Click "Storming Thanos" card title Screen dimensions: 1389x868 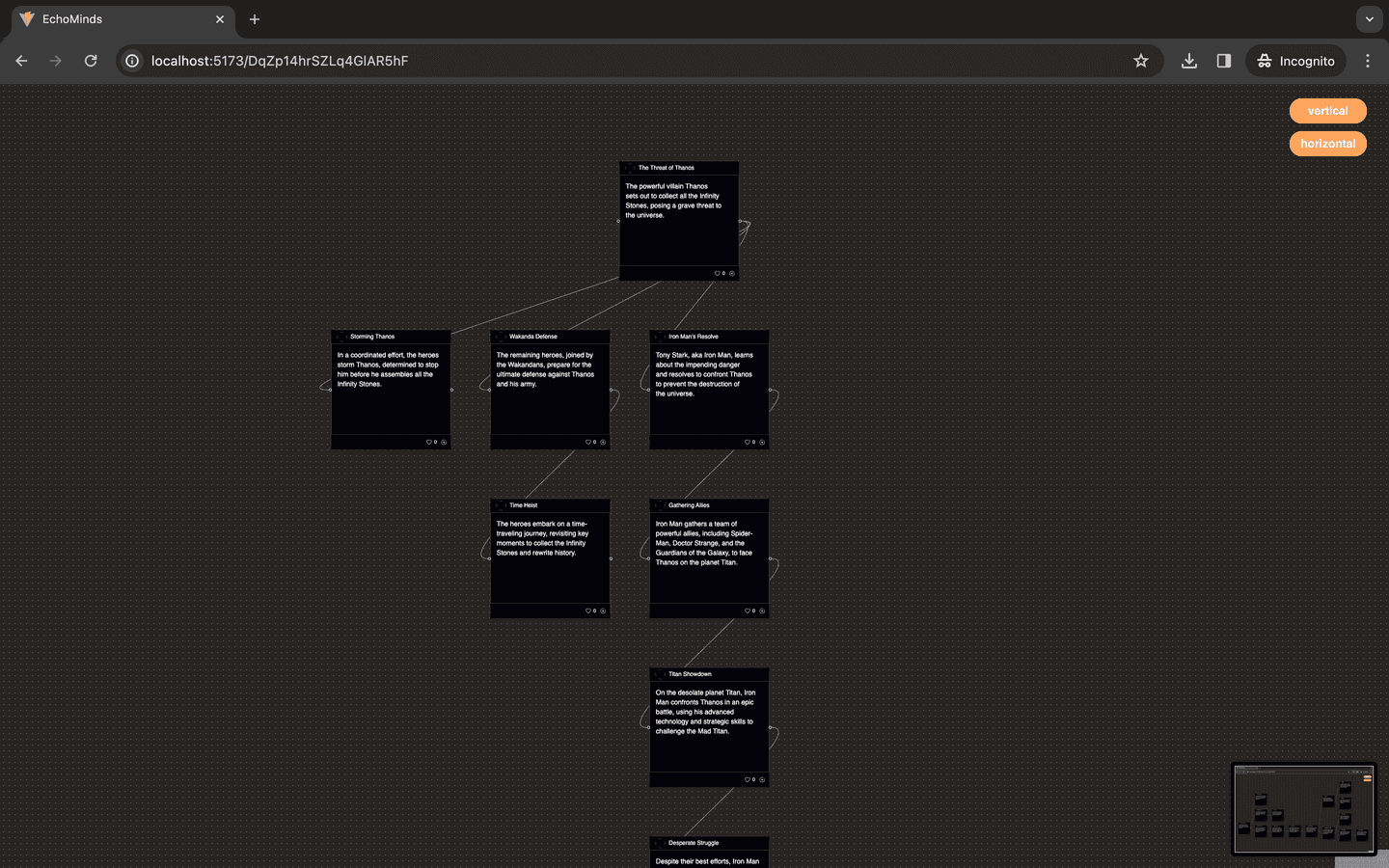pyautogui.click(x=372, y=337)
